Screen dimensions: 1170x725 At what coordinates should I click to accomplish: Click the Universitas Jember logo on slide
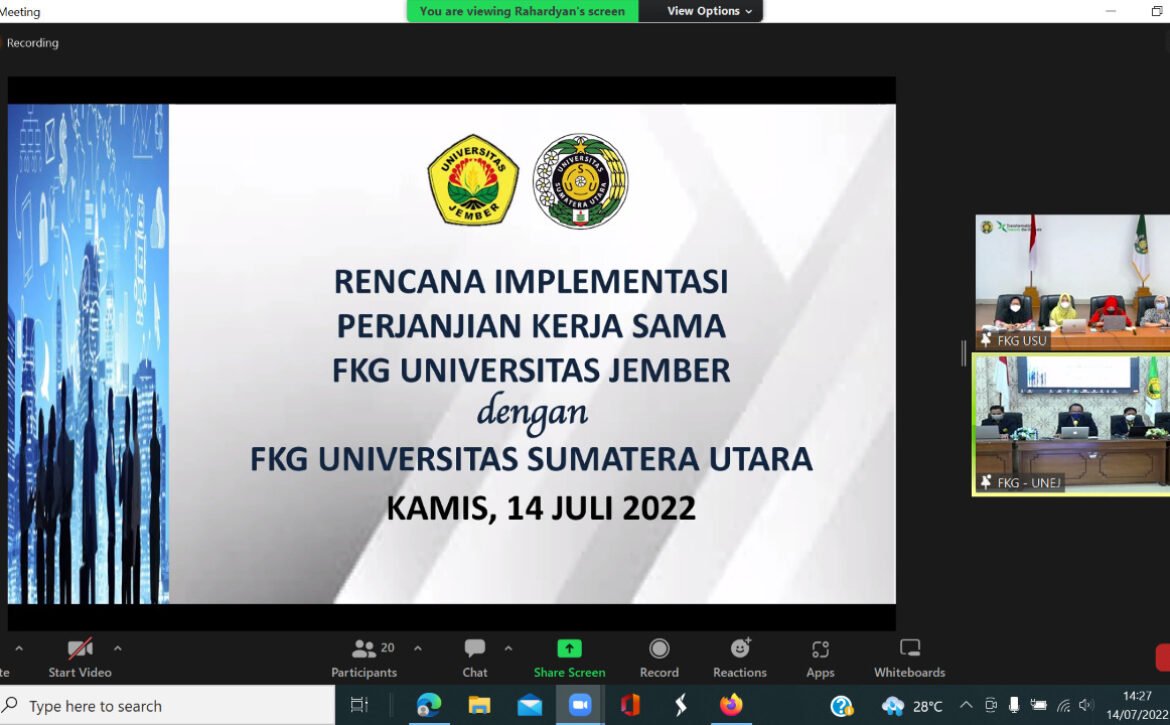pyautogui.click(x=473, y=180)
